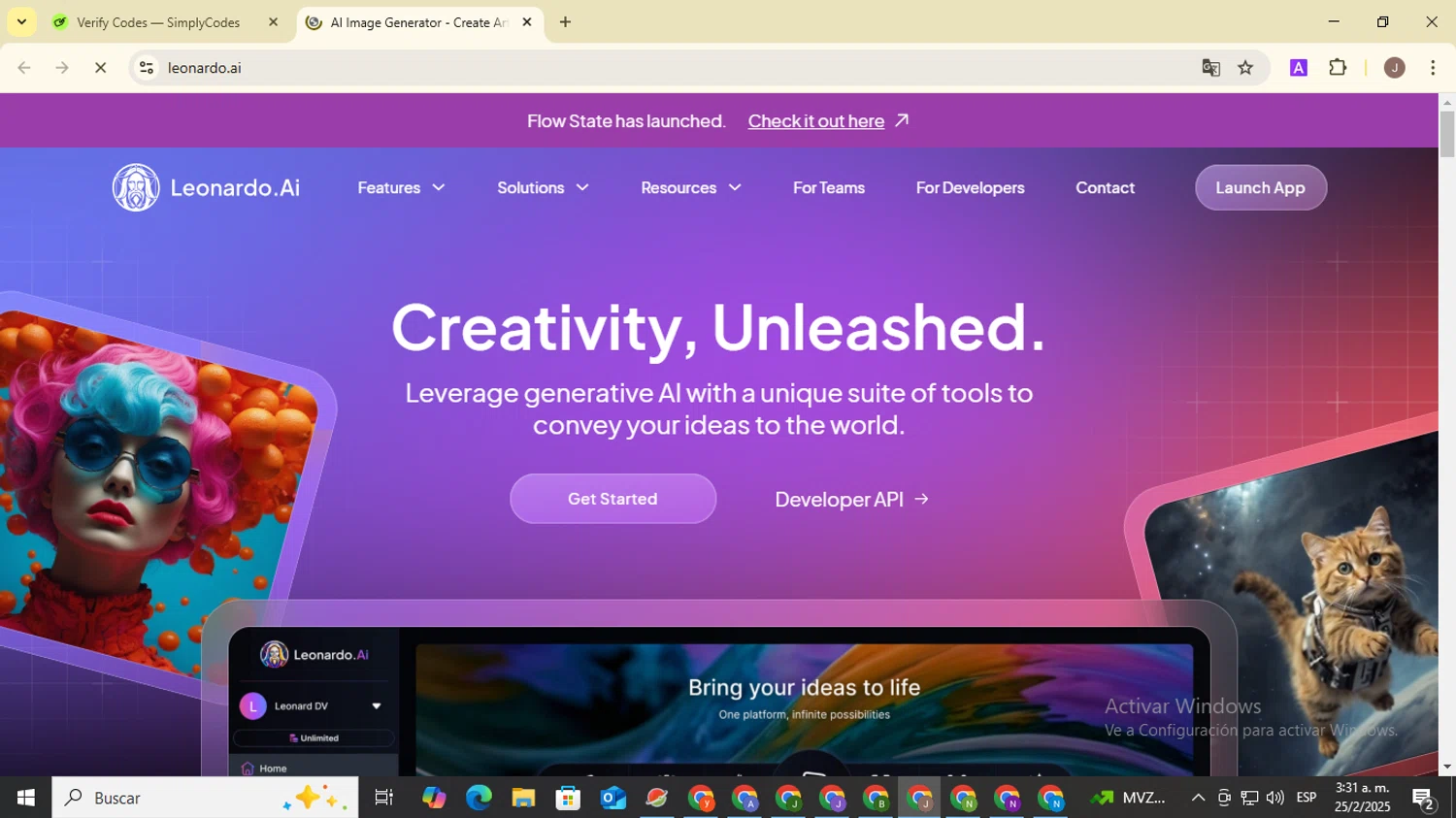Click the Get Started button
This screenshot has height=818, width=1456.
(x=612, y=499)
